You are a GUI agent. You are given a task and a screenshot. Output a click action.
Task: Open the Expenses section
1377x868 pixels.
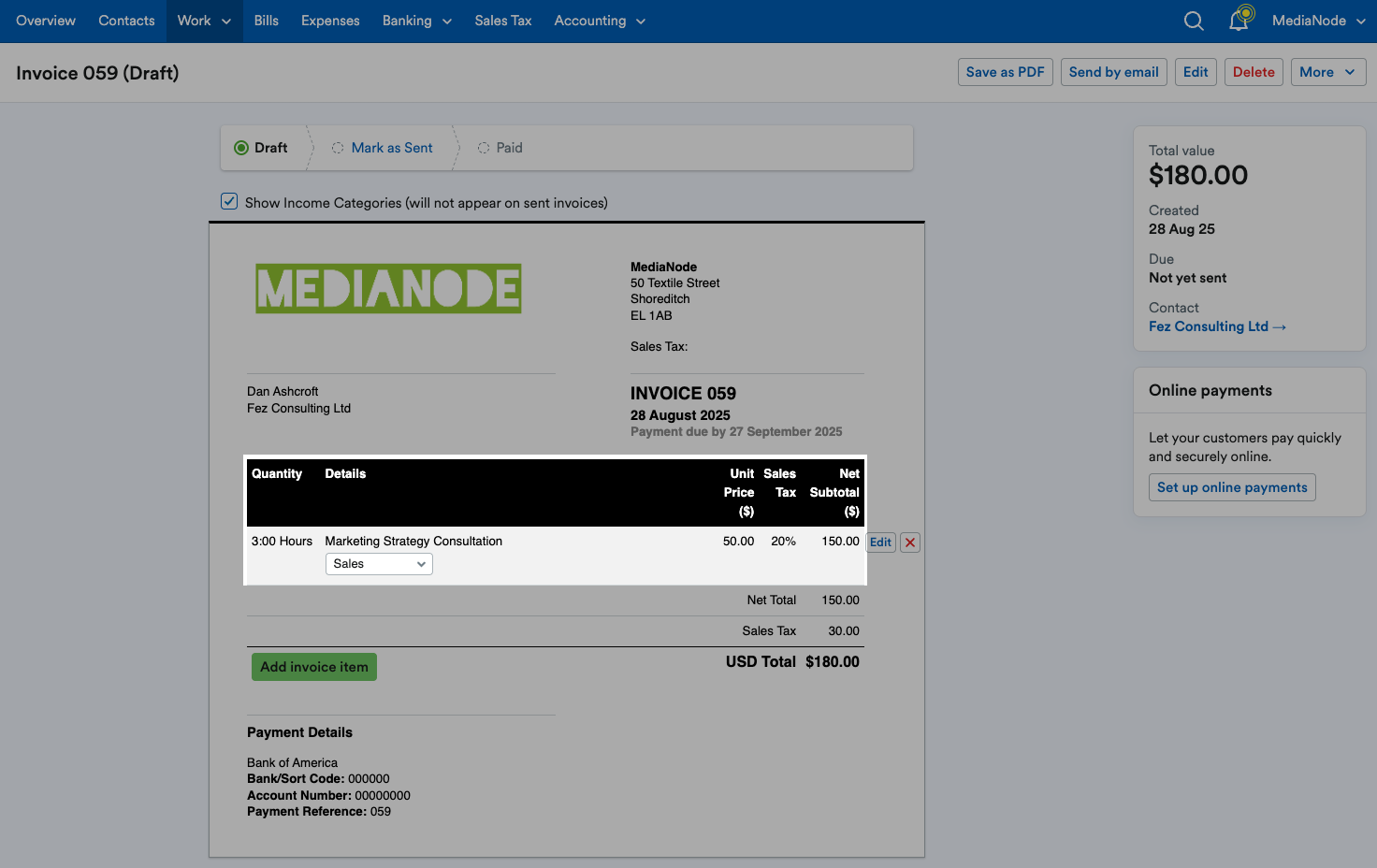(330, 21)
